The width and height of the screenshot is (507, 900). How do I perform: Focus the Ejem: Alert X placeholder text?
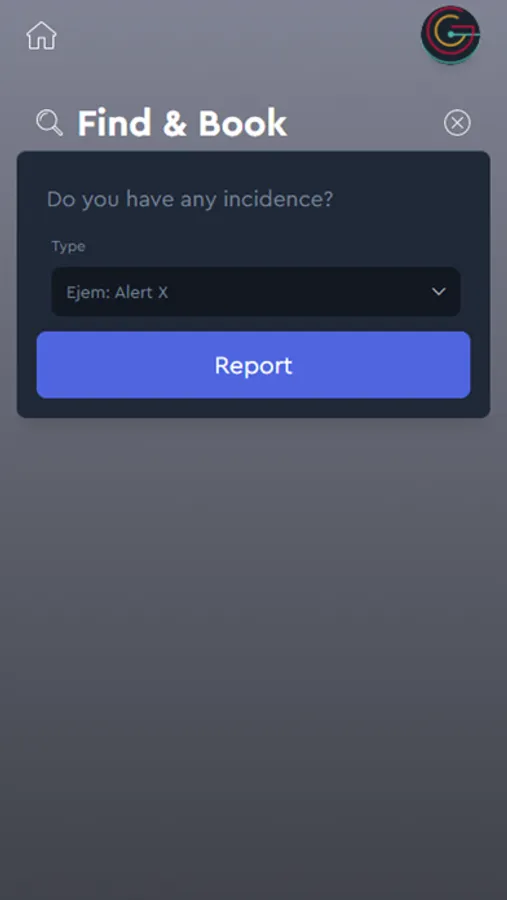[117, 292]
